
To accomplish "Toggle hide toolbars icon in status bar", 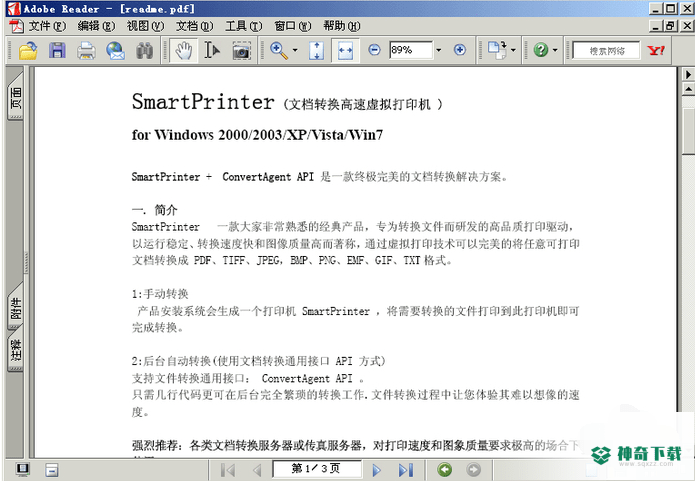I will [x=52, y=470].
